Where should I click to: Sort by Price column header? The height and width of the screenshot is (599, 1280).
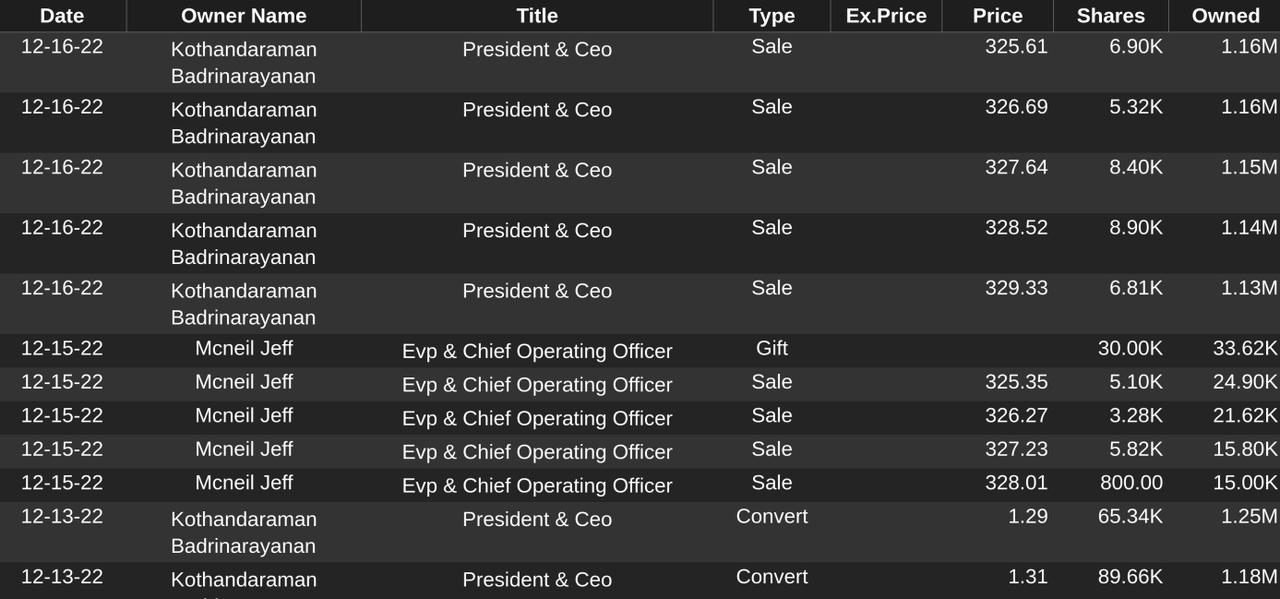click(x=998, y=16)
